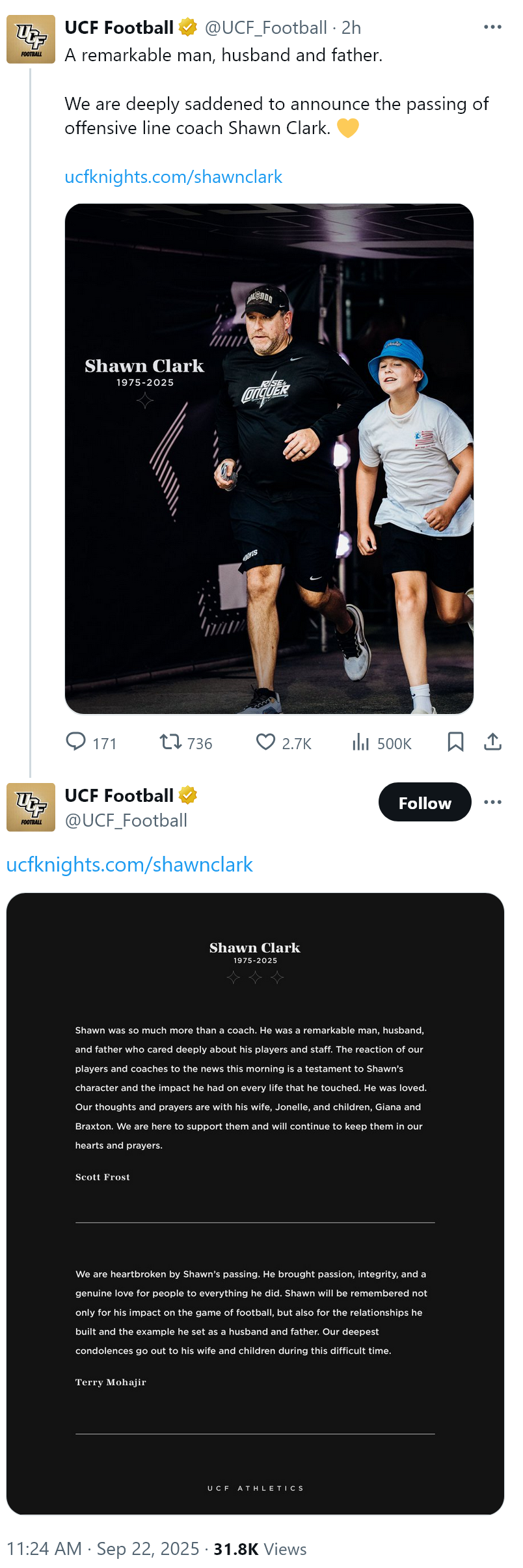Open ucfknights.com/shawnclark link in first tweet
This screenshot has height=1568, width=523.
point(173,177)
